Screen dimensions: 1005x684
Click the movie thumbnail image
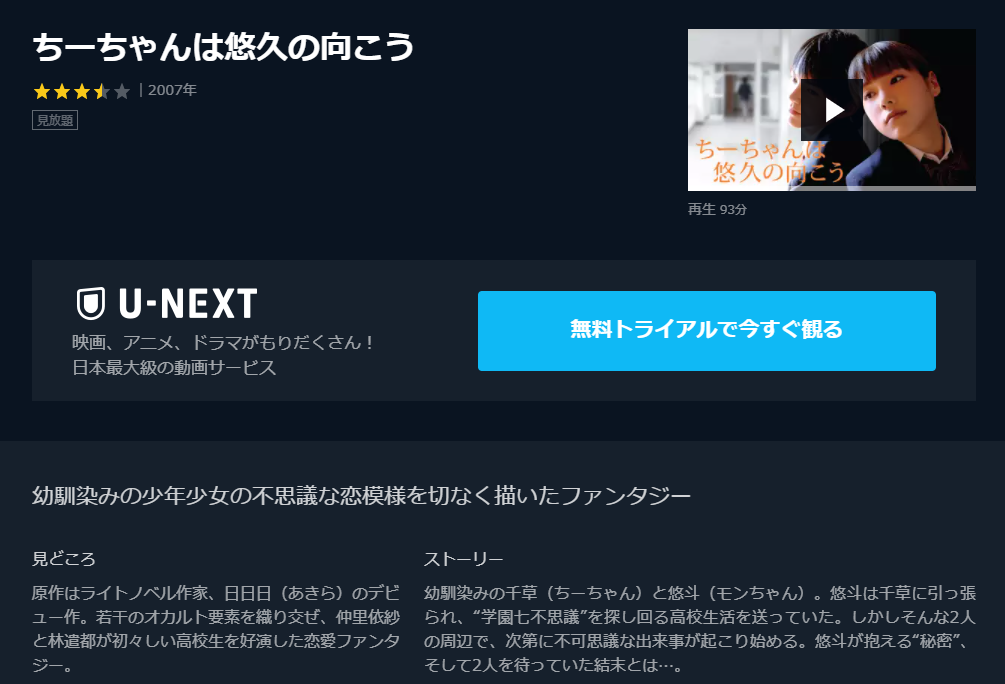832,110
